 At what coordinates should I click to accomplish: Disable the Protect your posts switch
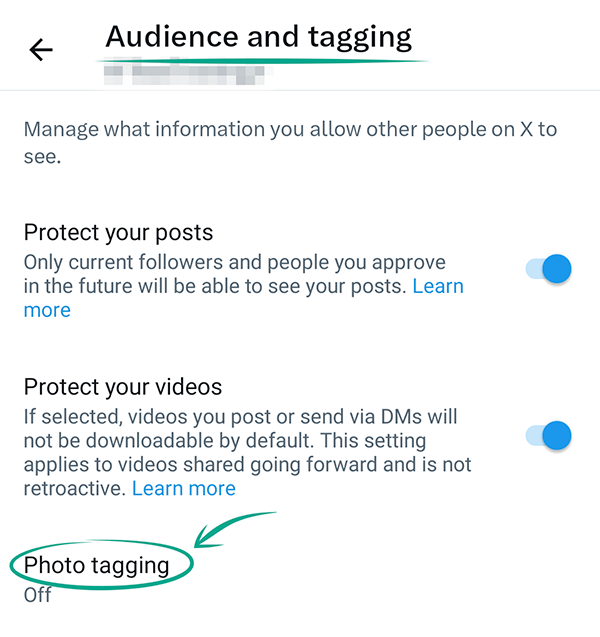(x=549, y=269)
